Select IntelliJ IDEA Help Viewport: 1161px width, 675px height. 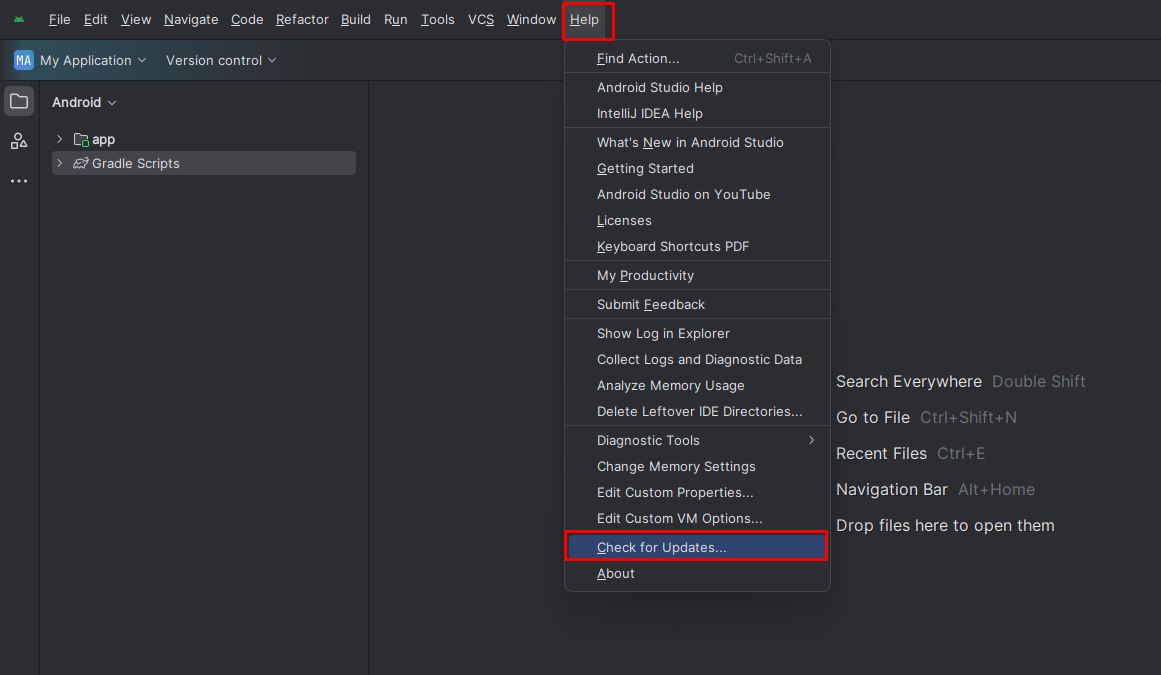[x=697, y=113]
